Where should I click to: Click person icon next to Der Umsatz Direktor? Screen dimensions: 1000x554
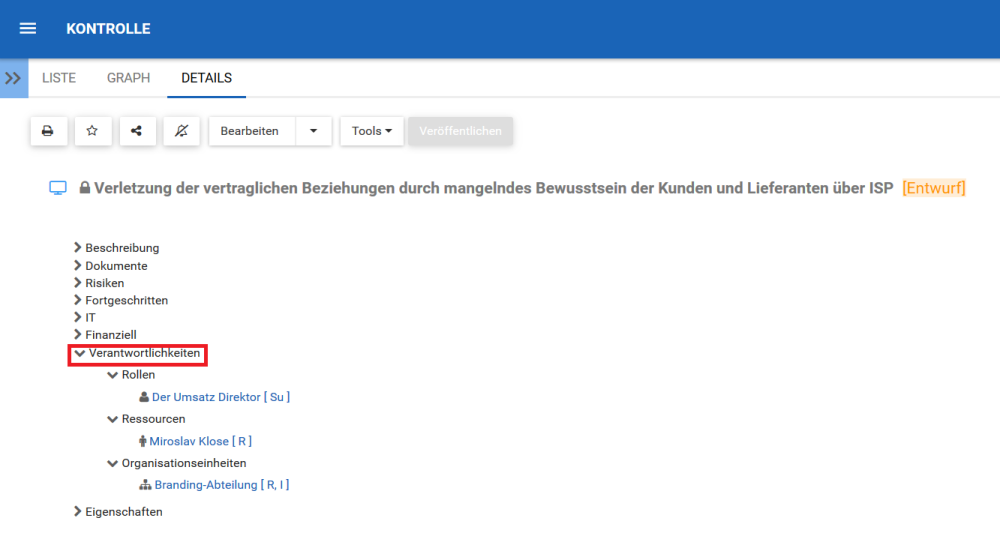coord(144,397)
